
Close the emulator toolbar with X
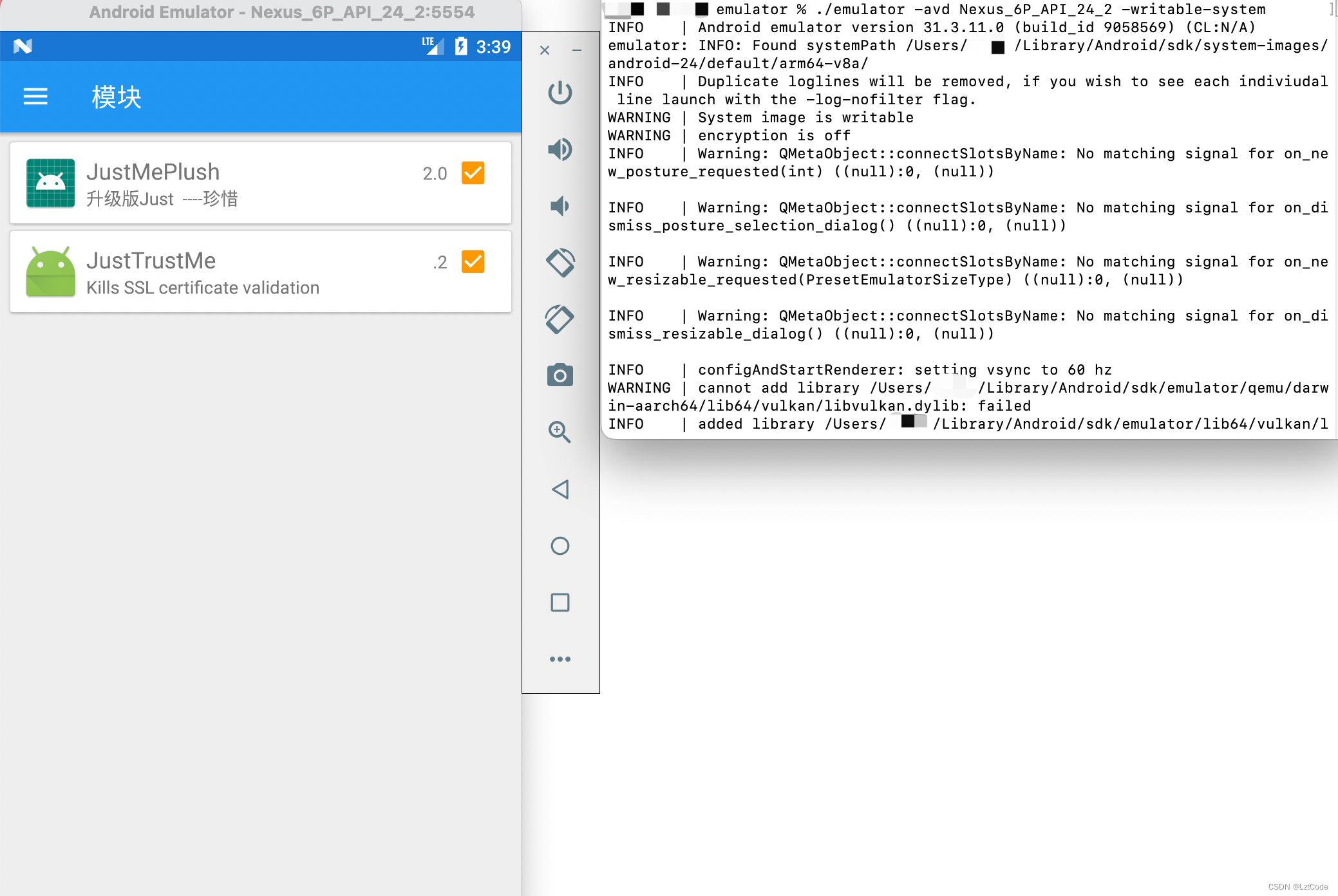[545, 50]
